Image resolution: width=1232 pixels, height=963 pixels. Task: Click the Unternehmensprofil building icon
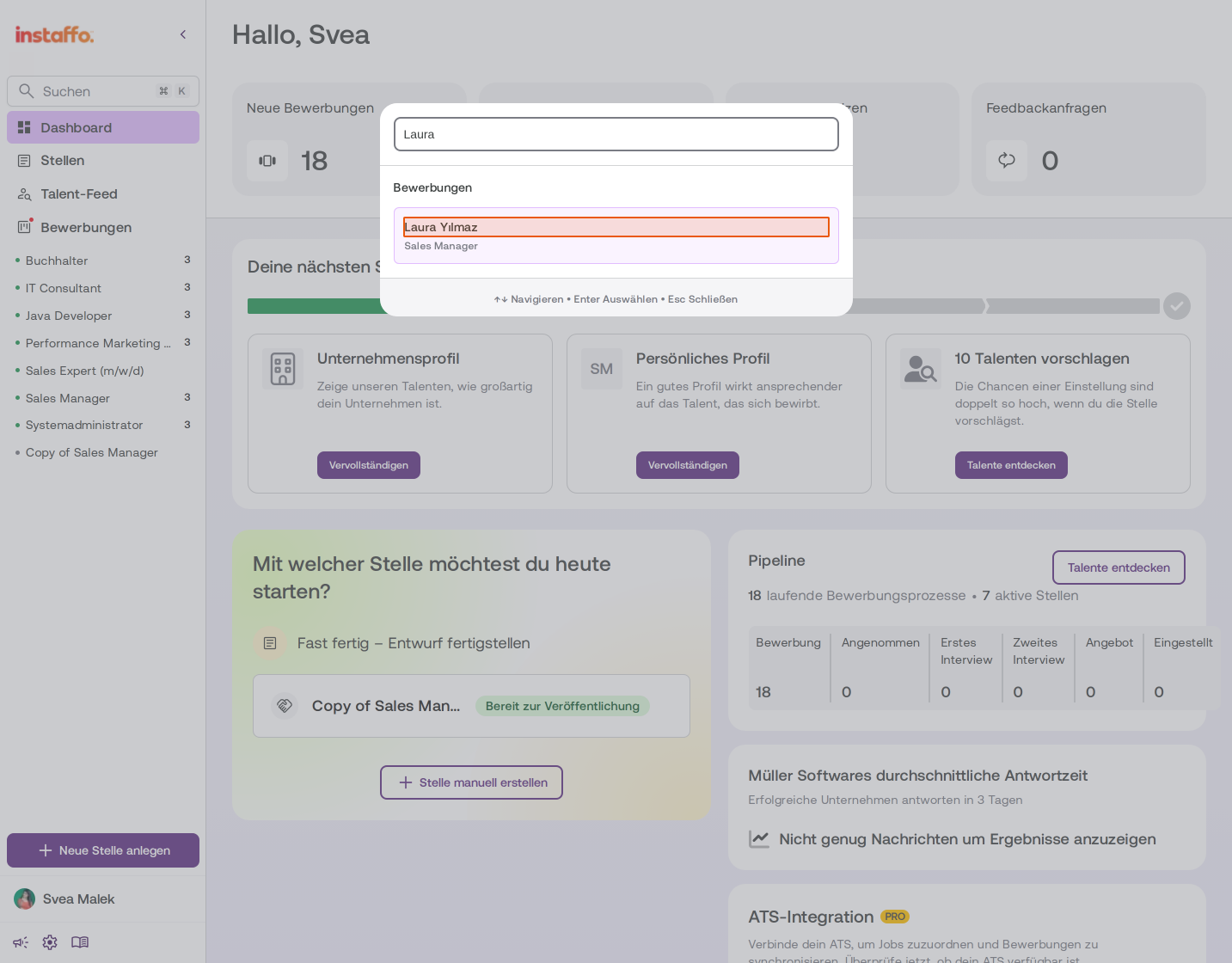tap(283, 369)
